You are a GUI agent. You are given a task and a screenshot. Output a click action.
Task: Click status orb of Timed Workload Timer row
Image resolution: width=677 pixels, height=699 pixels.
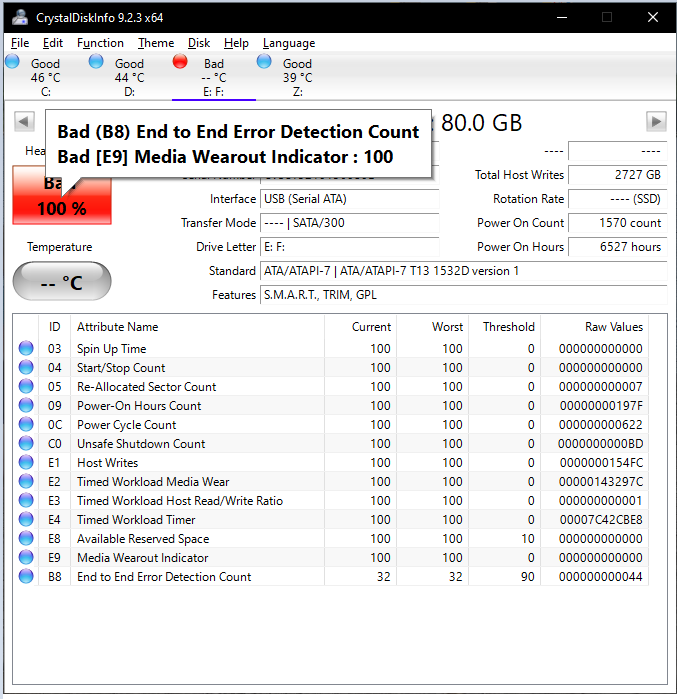[26, 519]
